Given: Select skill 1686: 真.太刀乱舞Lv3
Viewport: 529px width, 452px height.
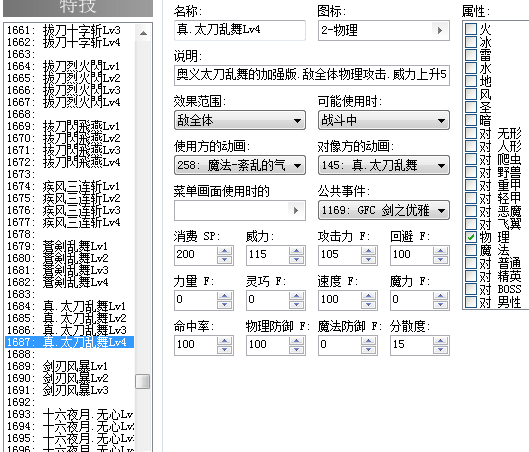Looking at the screenshot, I should (70, 330).
